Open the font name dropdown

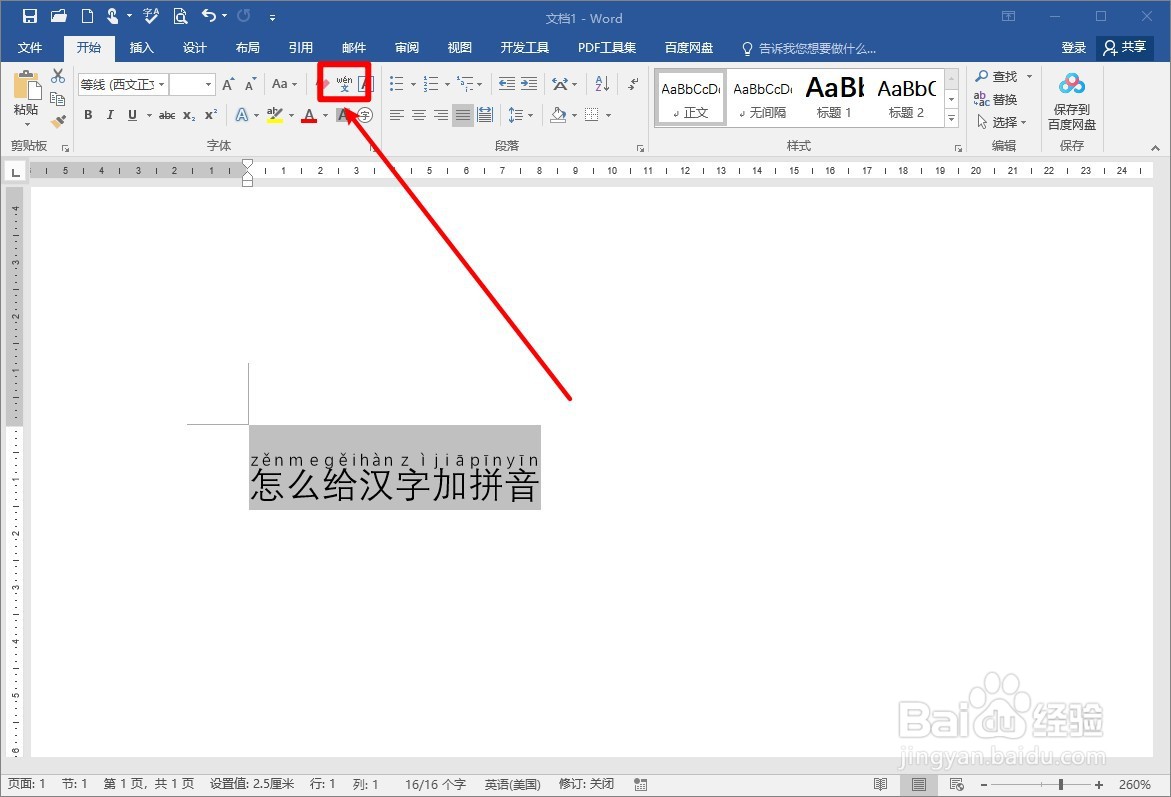coord(160,84)
